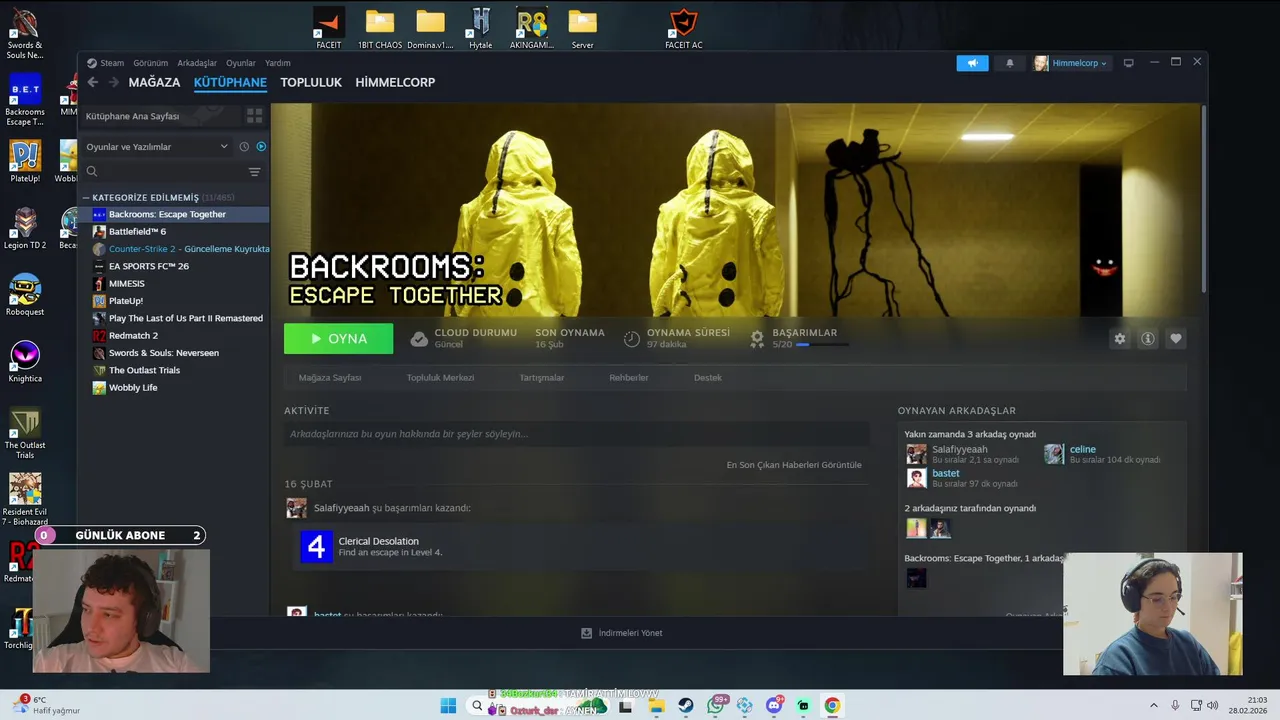Open game settings gear button
The image size is (1280, 720).
pos(1120,339)
